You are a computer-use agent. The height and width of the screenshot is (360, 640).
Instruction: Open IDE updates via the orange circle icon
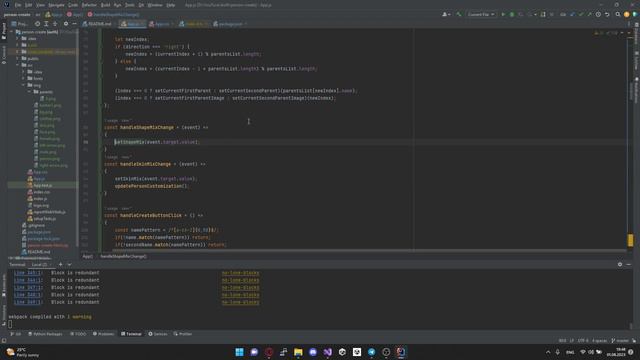point(627,14)
